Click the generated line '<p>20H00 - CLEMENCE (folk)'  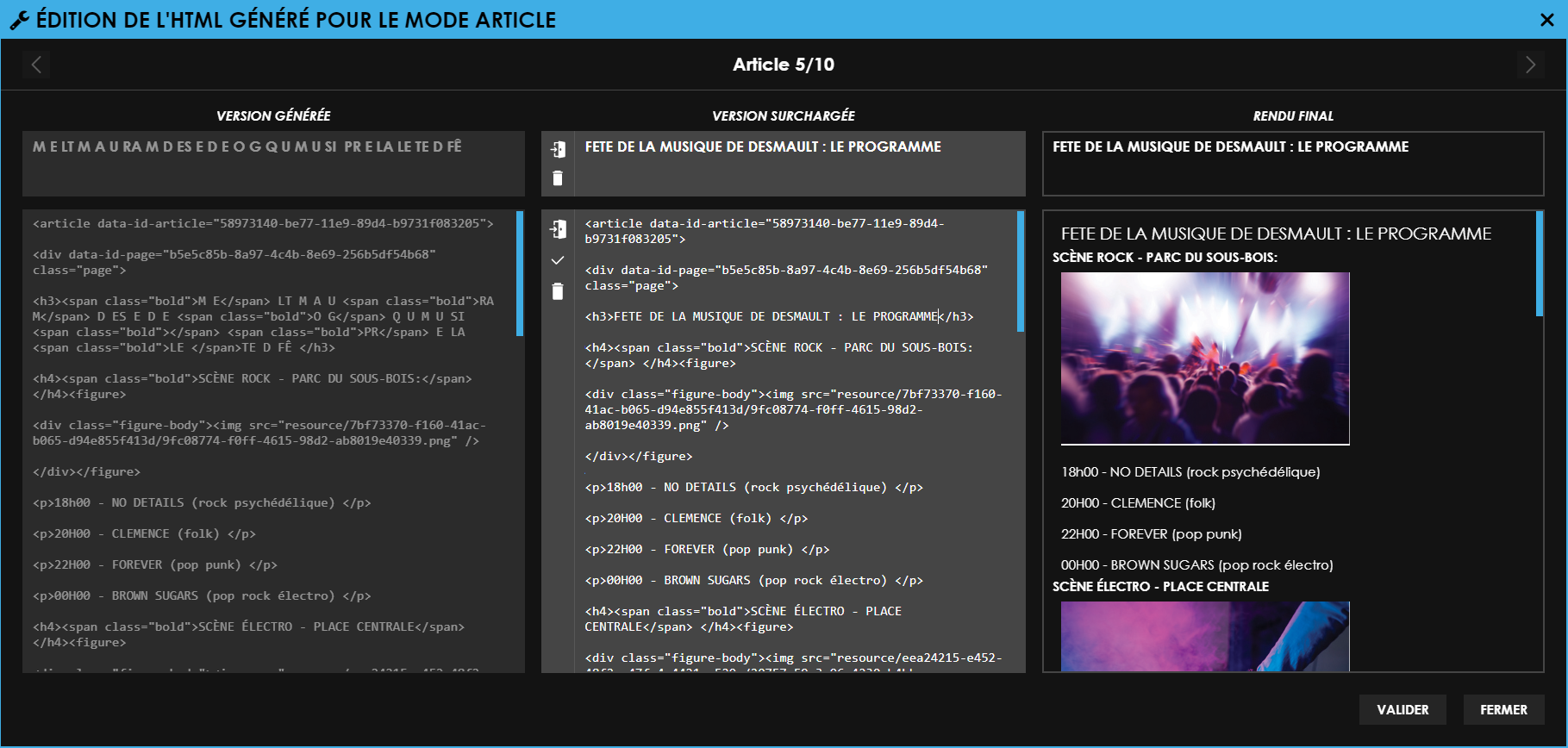144,534
